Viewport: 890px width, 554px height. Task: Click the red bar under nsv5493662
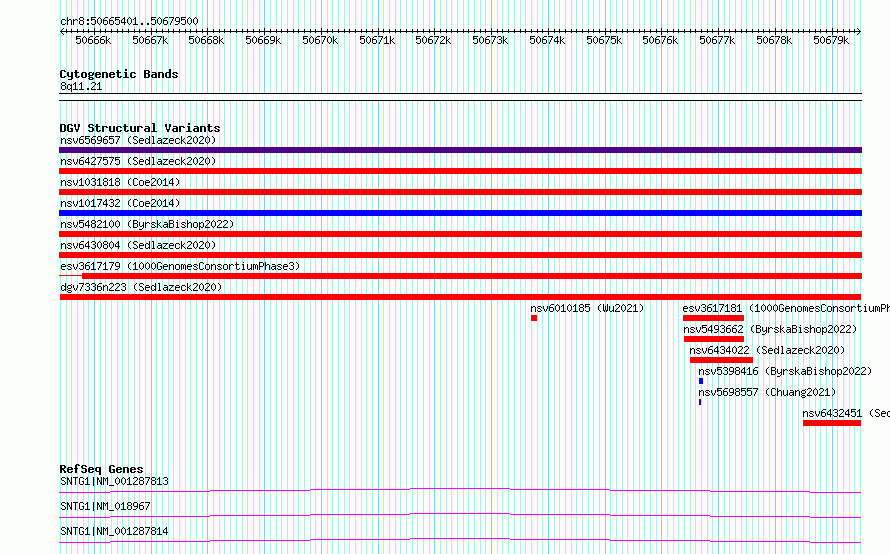(x=713, y=339)
